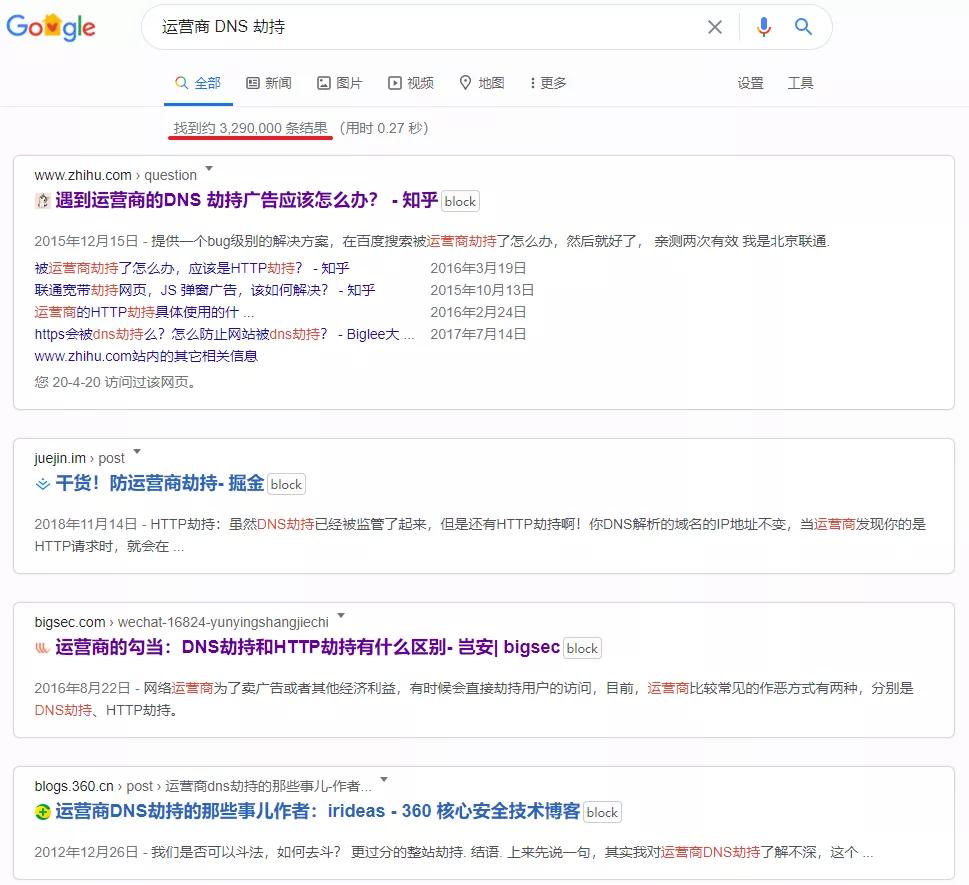The width and height of the screenshot is (969, 885).
Task: Expand the arrow next to www.zhihu.com breadcrumb
Action: [x=208, y=170]
